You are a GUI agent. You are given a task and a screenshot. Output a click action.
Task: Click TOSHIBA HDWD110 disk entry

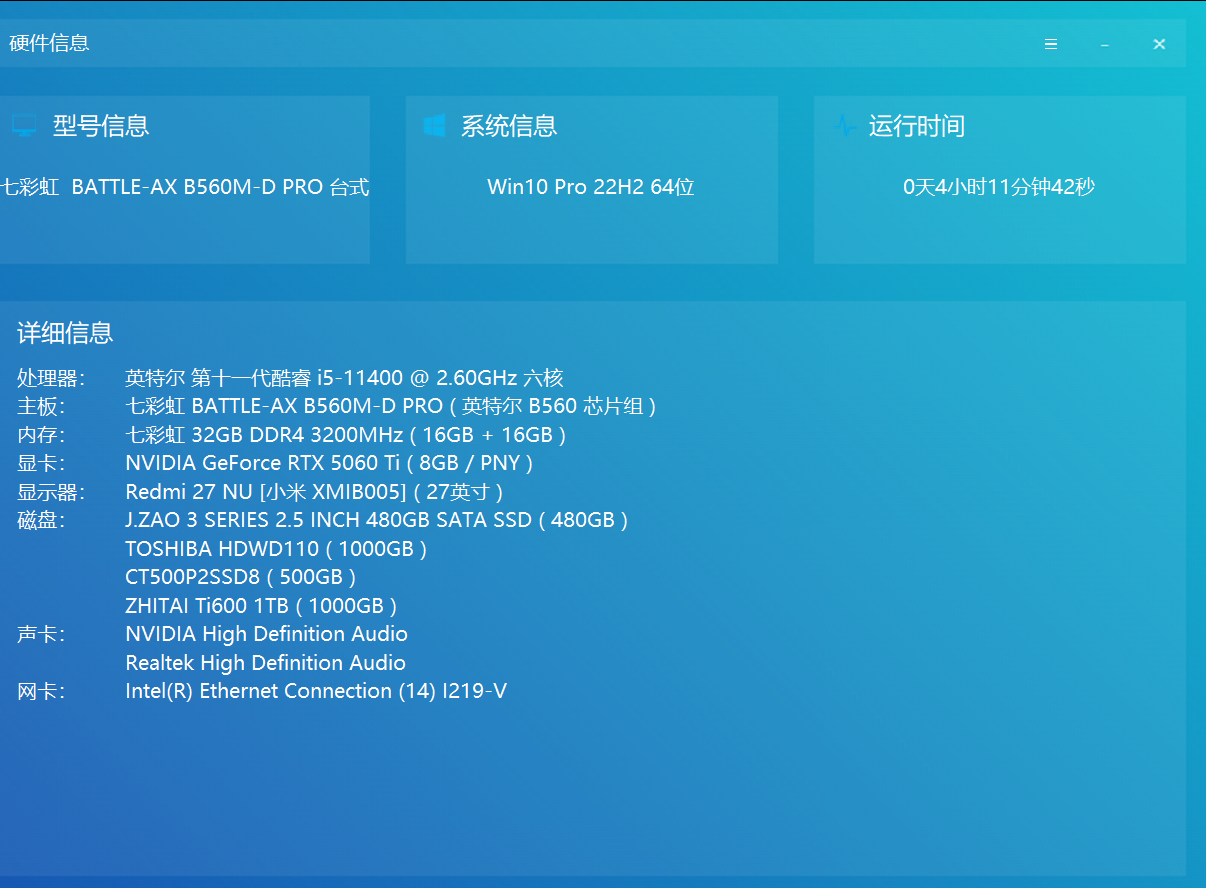276,549
